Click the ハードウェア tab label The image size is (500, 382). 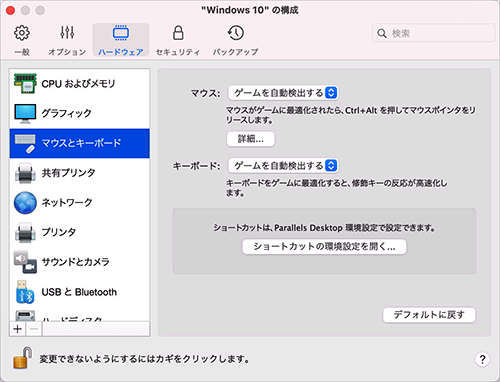[x=121, y=52]
